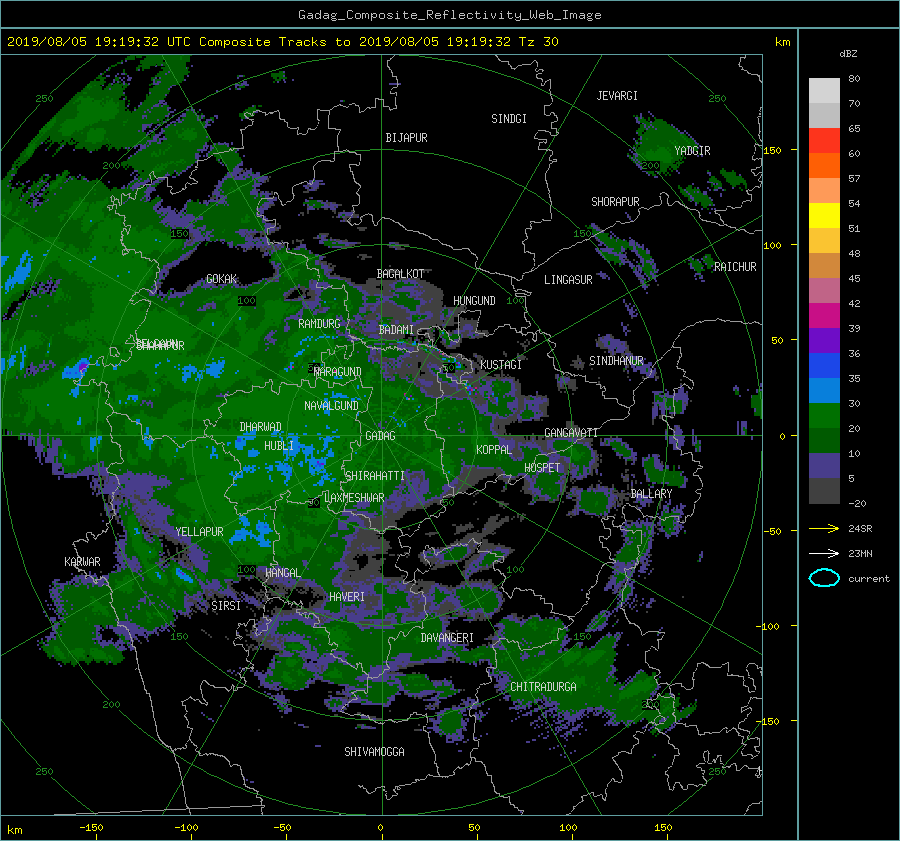Select the BADAMI city label

tap(396, 330)
